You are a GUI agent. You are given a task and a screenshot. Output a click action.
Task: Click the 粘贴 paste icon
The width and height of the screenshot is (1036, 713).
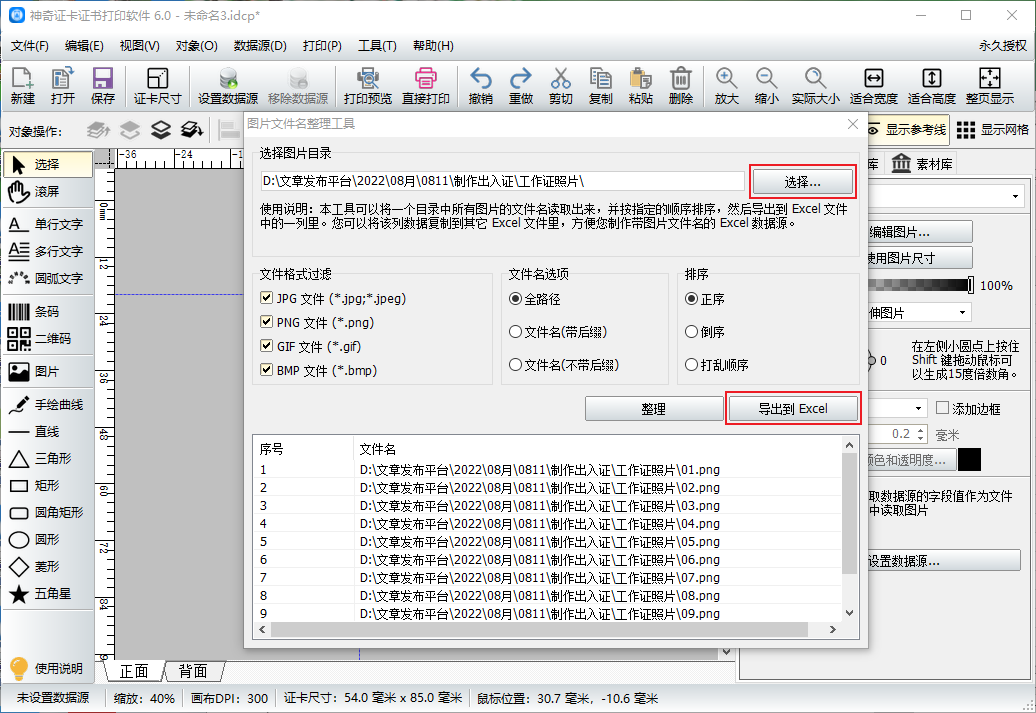pyautogui.click(x=640, y=85)
